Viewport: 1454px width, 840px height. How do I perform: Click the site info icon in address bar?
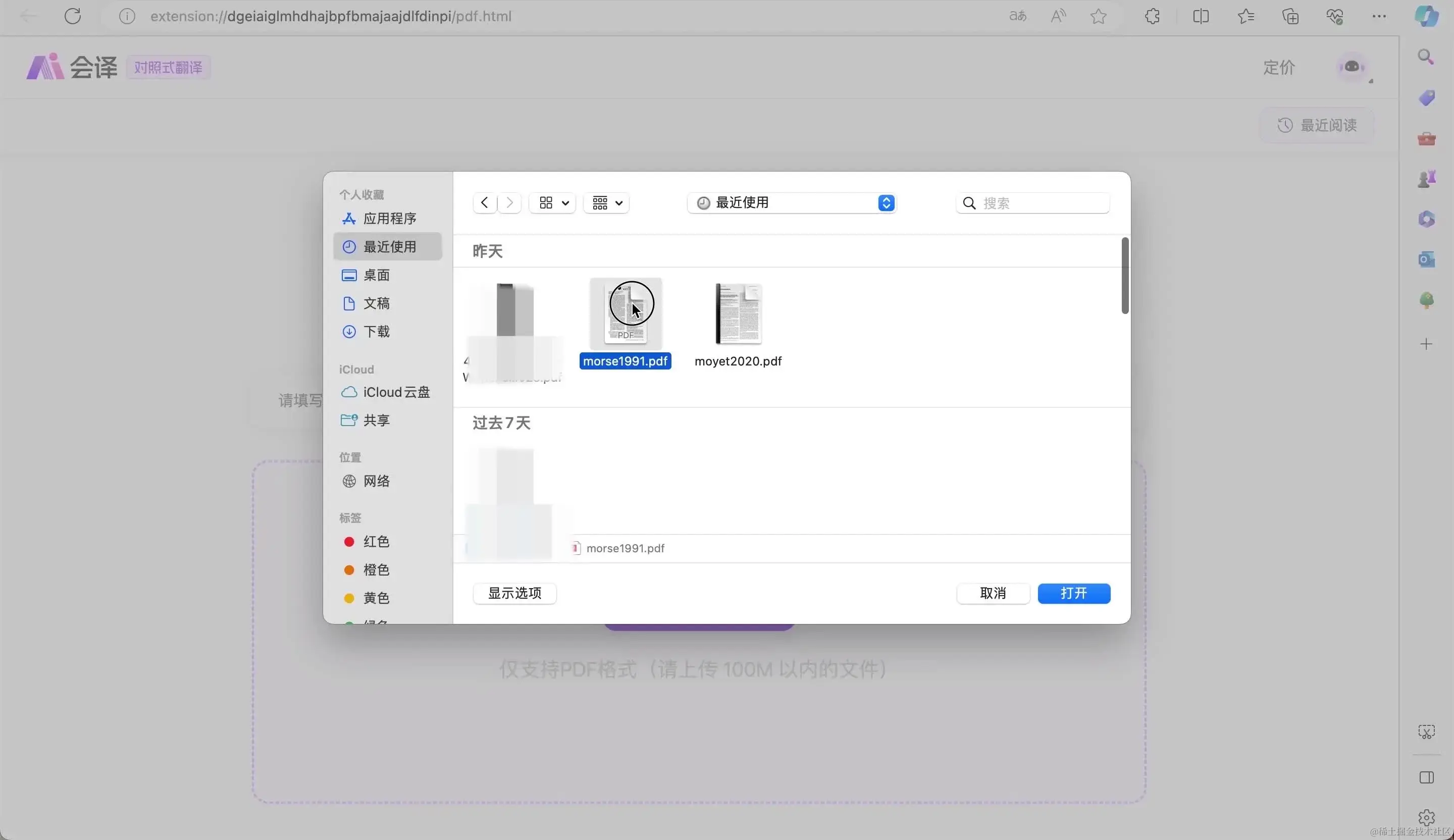[127, 16]
